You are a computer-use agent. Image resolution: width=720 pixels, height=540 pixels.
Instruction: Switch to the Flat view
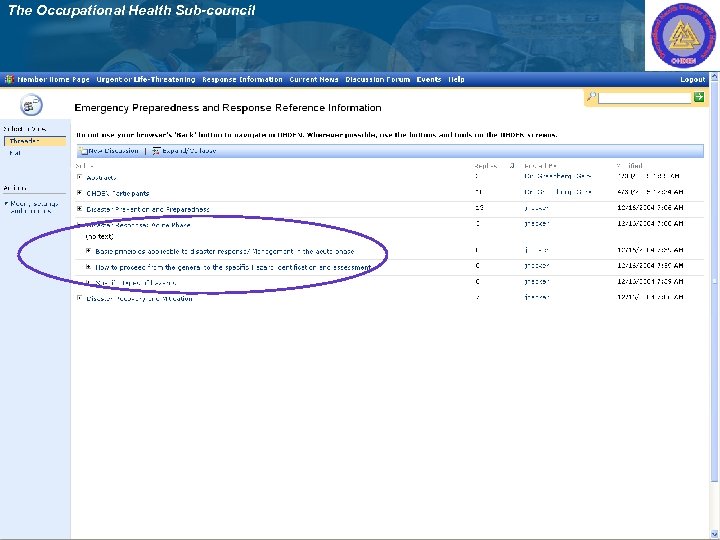pos(15,153)
